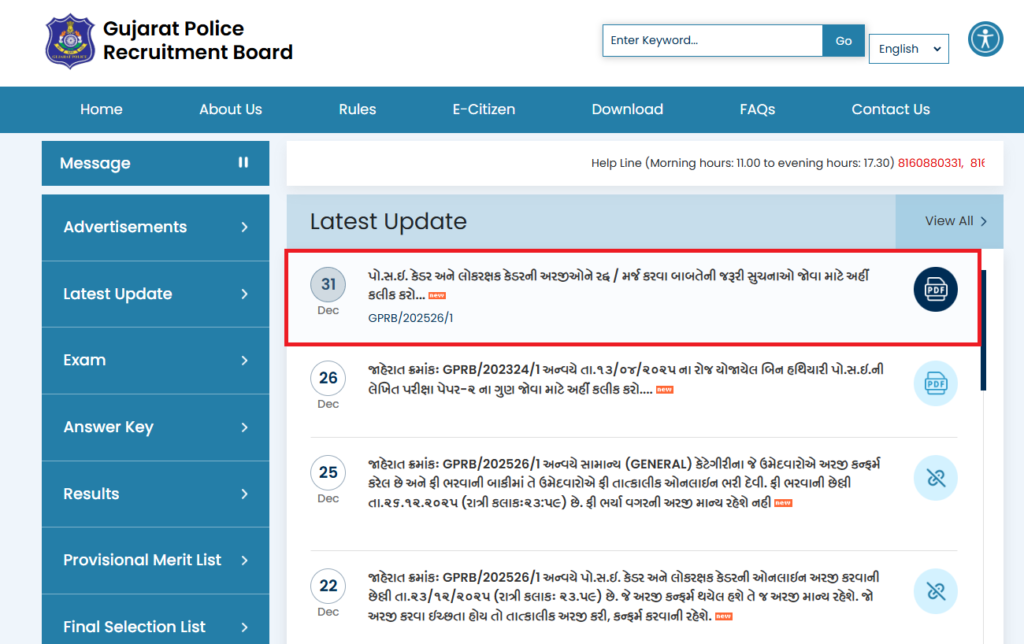This screenshot has height=644, width=1024.
Task: Open the Contact Us menu item
Action: tap(890, 109)
